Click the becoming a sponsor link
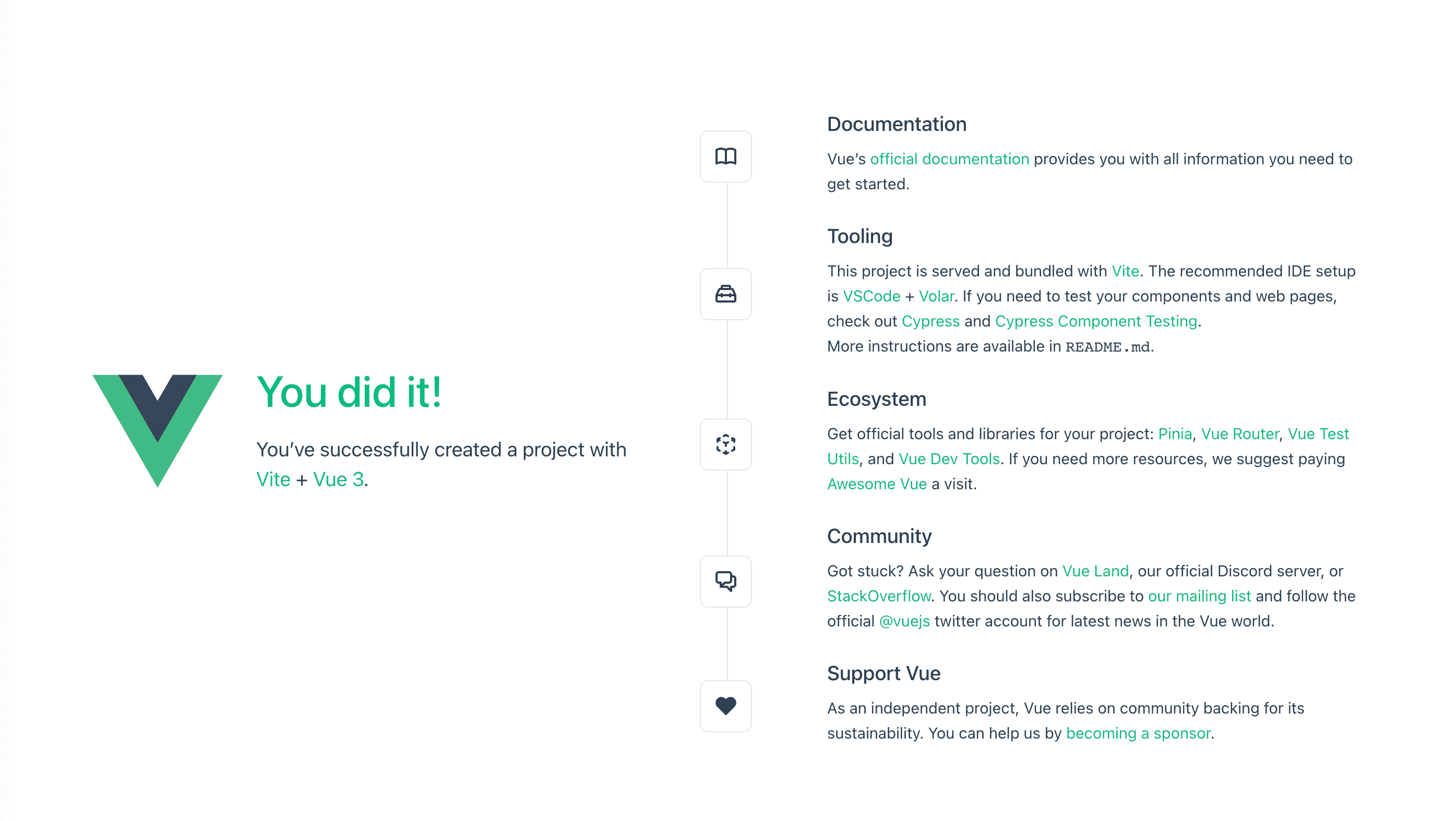 pos(1138,733)
